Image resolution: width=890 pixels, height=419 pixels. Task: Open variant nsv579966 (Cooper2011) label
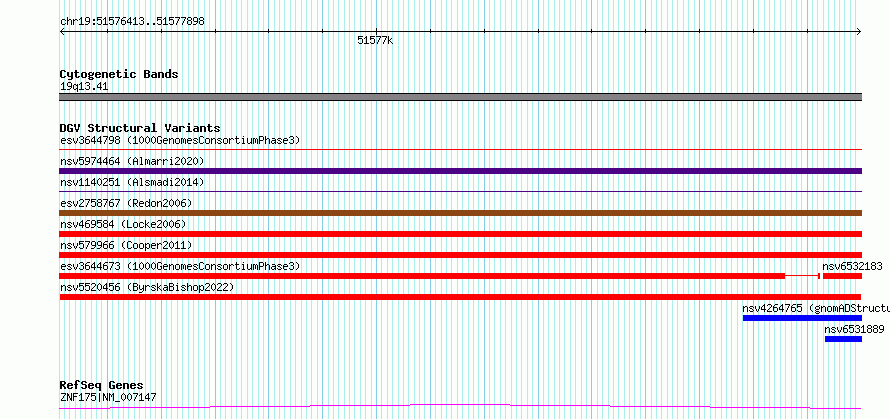click(x=126, y=245)
